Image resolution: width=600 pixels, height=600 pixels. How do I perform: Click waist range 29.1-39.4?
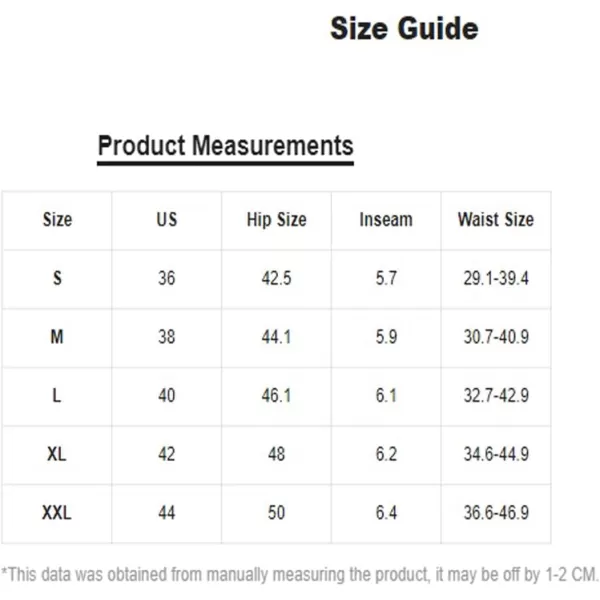coord(496,278)
